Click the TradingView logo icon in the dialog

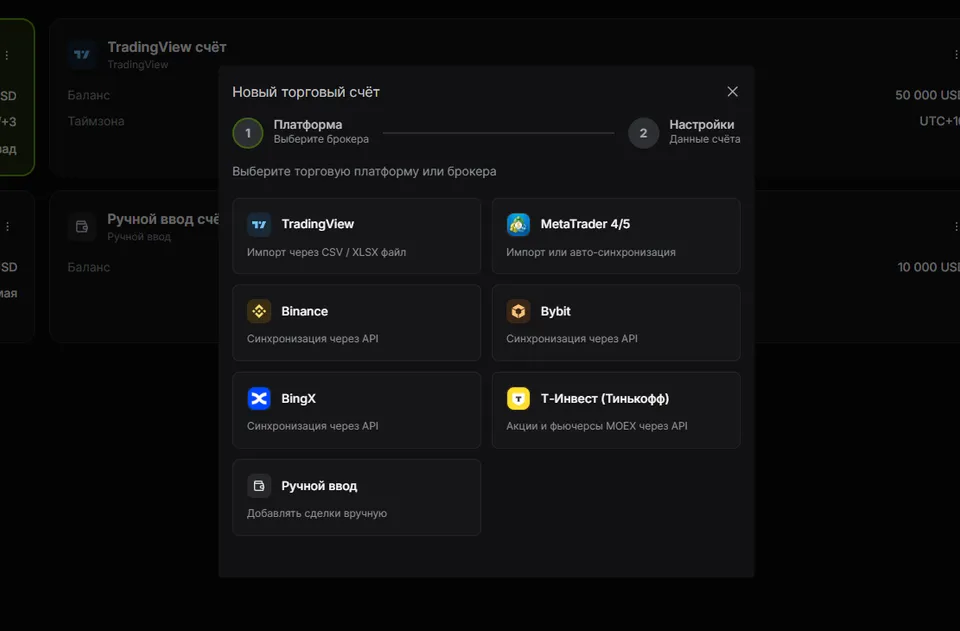tap(259, 225)
